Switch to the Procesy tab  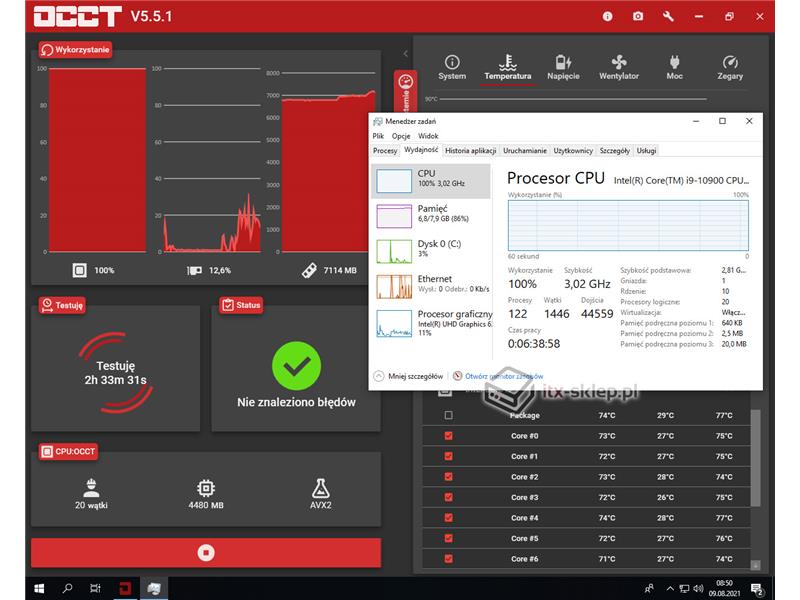tap(385, 151)
